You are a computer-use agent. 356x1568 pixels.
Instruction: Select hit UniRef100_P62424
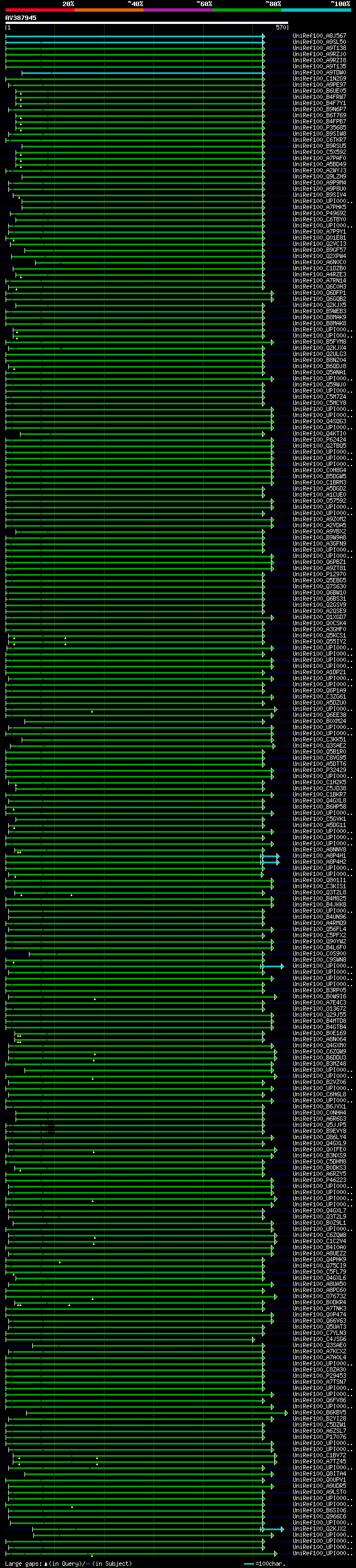(x=319, y=439)
